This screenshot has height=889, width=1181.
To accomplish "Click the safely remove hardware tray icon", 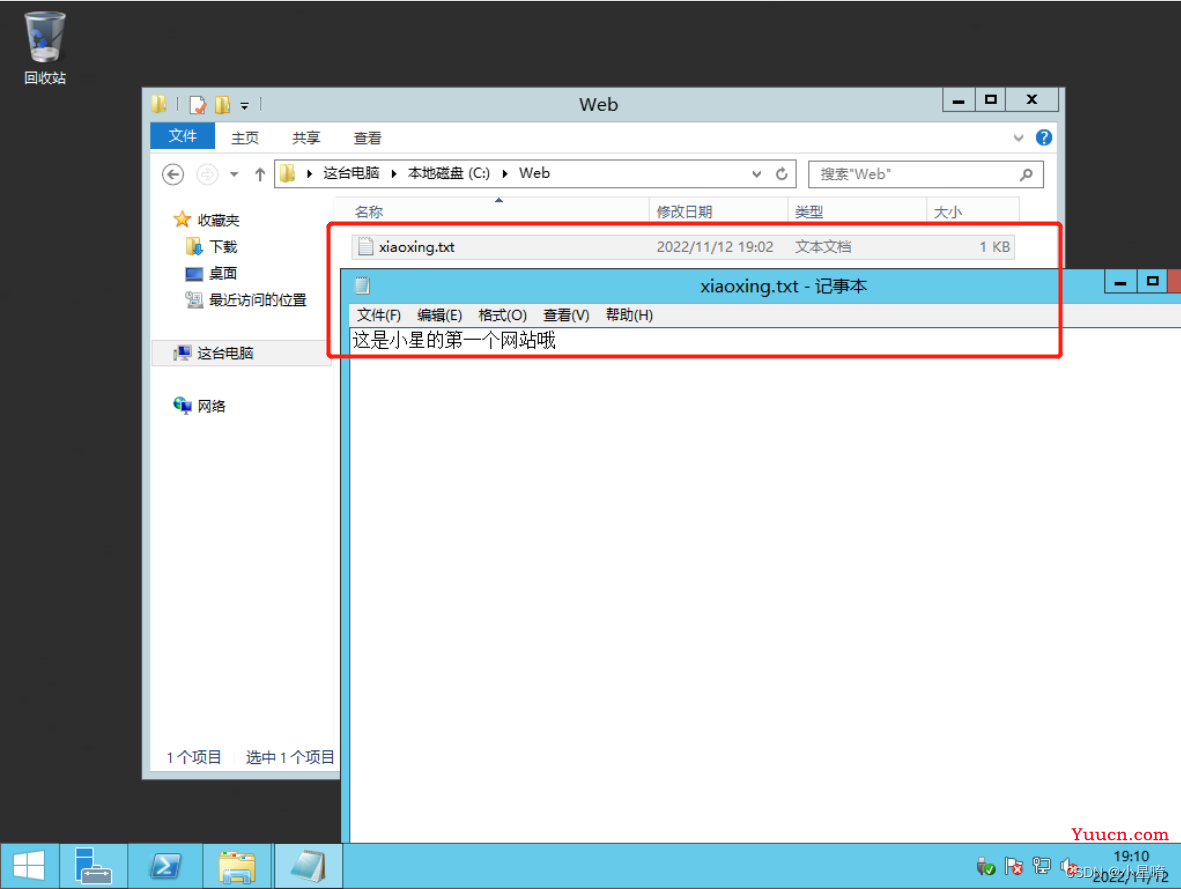I will [985, 866].
